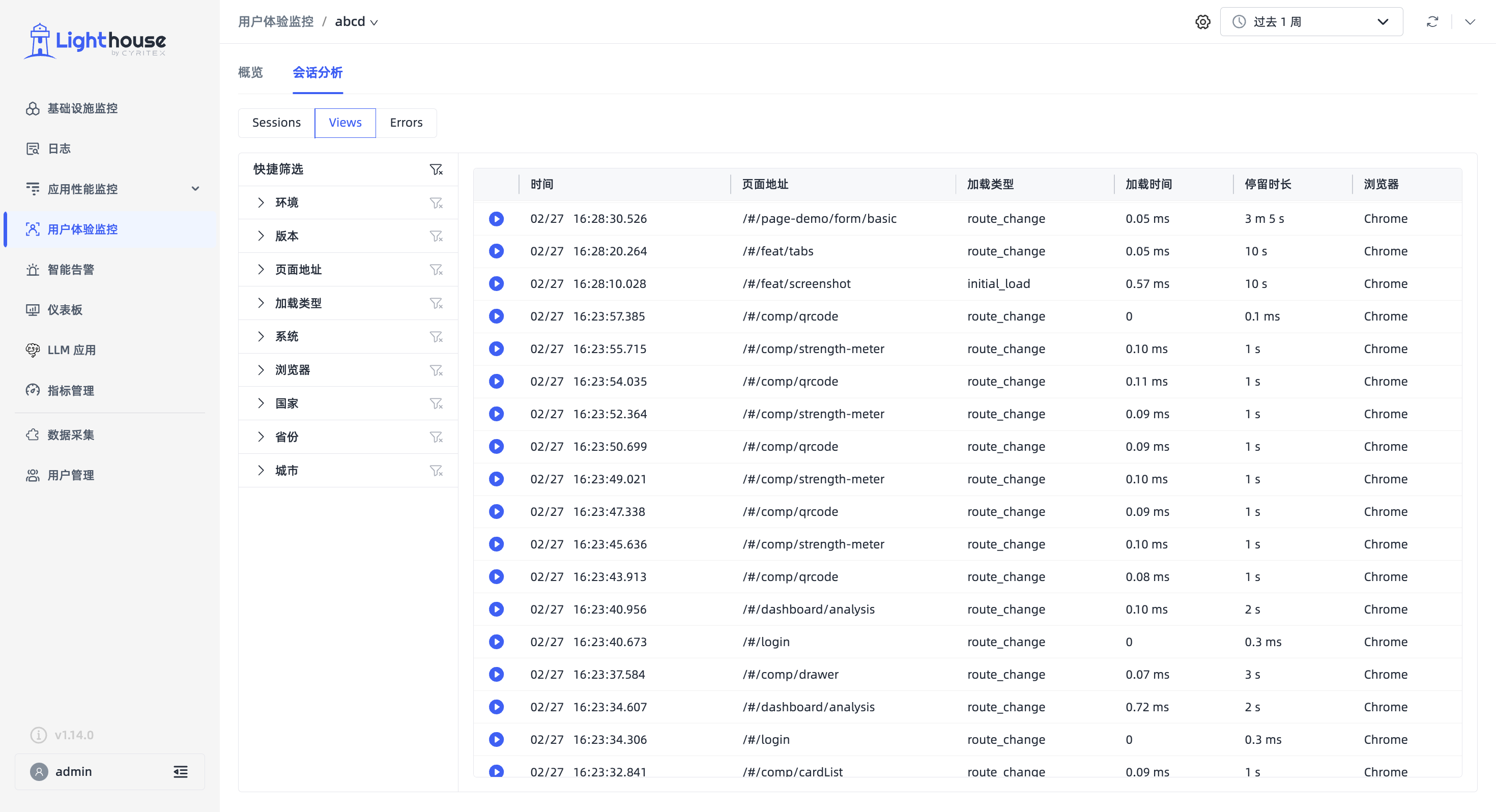
Task: Expand the 加载类型 filter group
Action: point(261,303)
